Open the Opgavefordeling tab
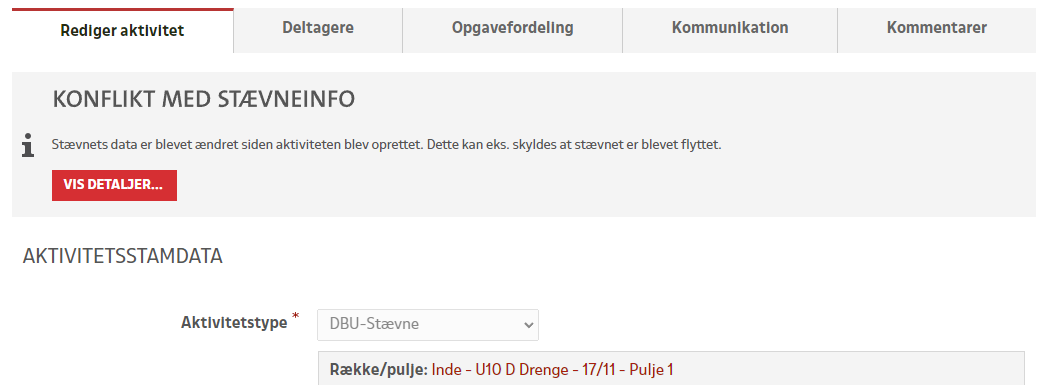The width and height of the screenshot is (1046, 385). click(512, 28)
